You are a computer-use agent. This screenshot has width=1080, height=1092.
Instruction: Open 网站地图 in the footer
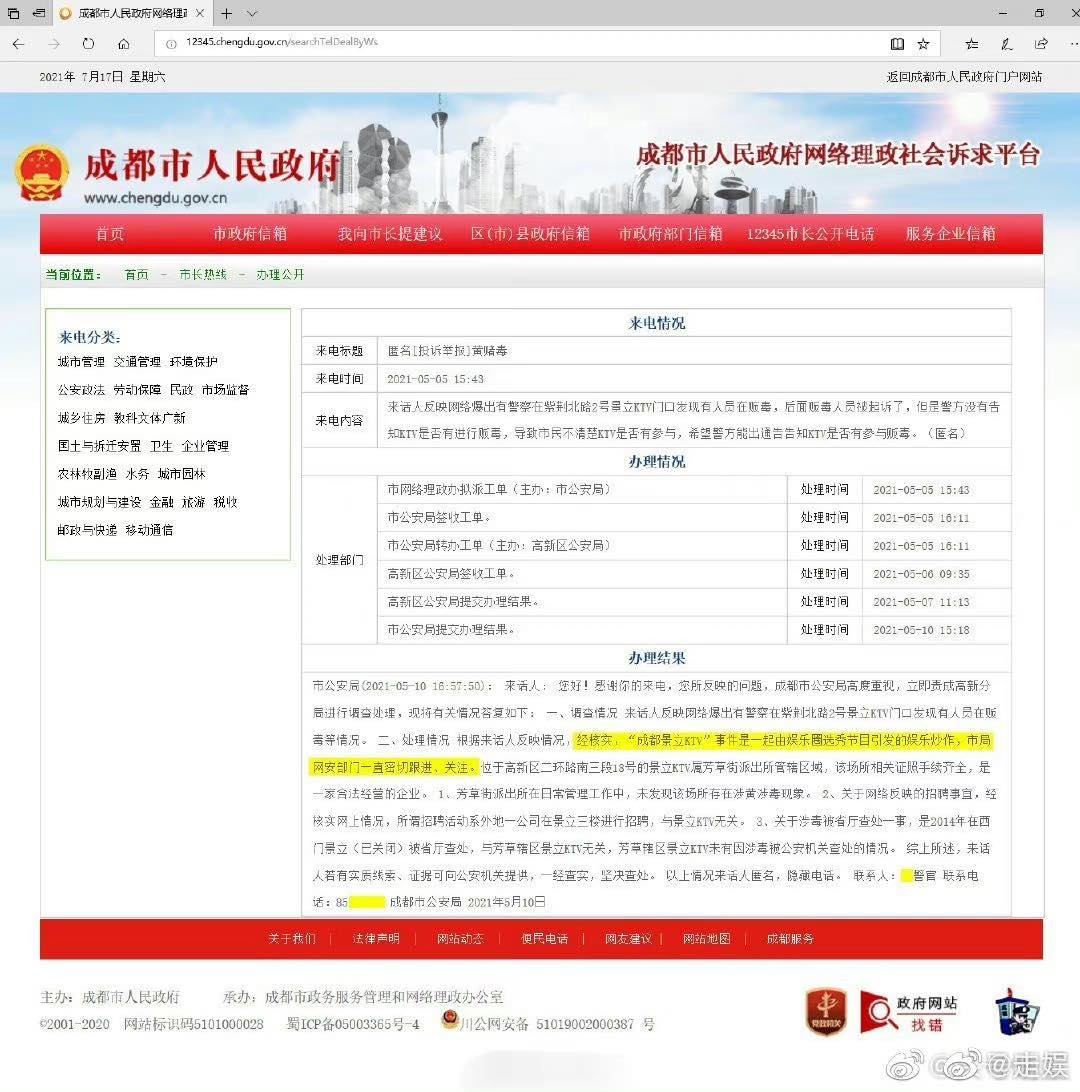point(706,939)
